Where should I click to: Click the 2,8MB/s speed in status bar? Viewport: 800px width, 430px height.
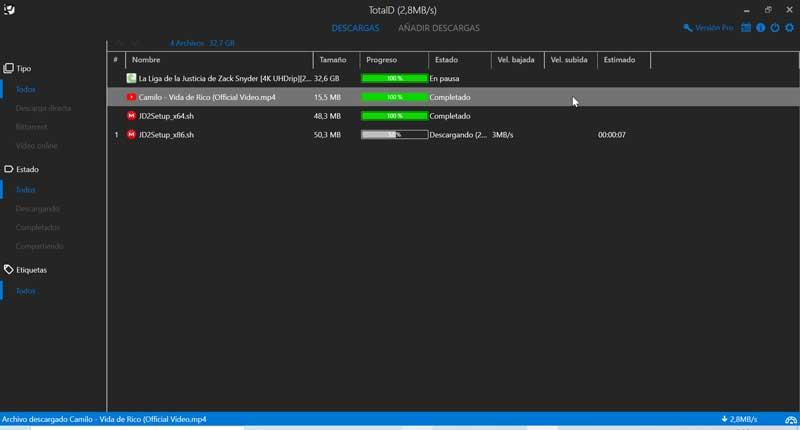click(743, 419)
